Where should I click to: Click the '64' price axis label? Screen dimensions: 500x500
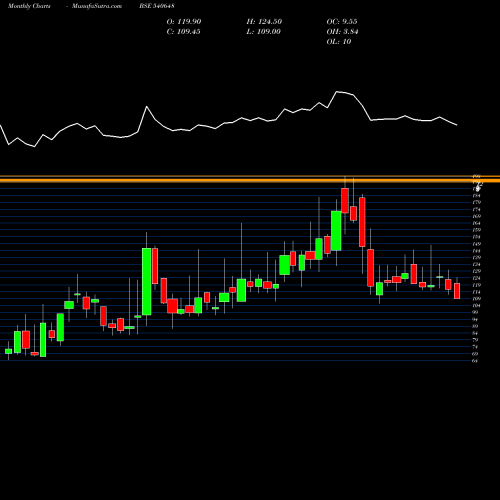[x=475, y=361]
